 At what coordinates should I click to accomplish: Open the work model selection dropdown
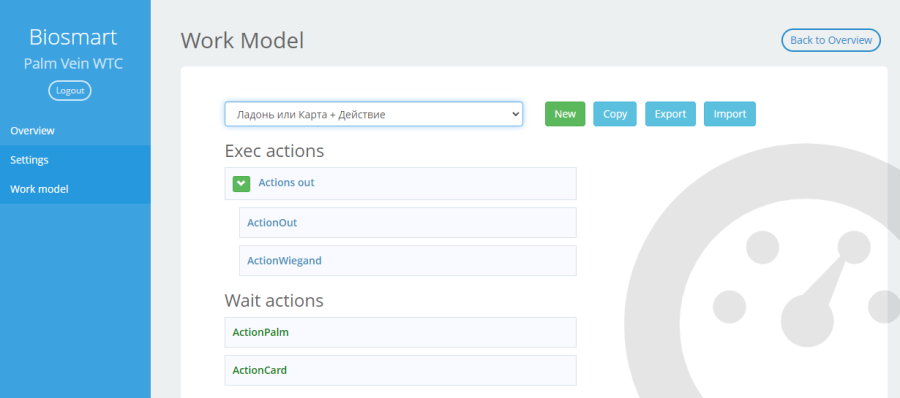[x=374, y=114]
